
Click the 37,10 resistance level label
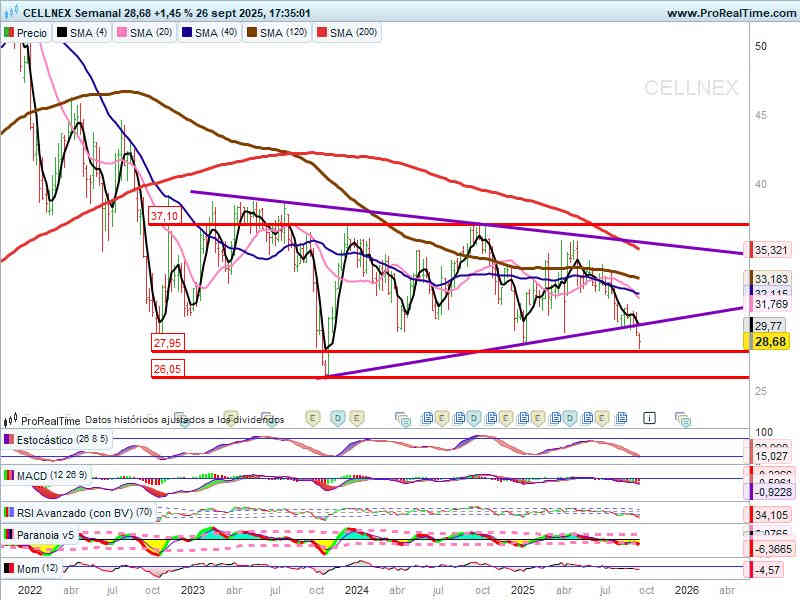point(164,216)
